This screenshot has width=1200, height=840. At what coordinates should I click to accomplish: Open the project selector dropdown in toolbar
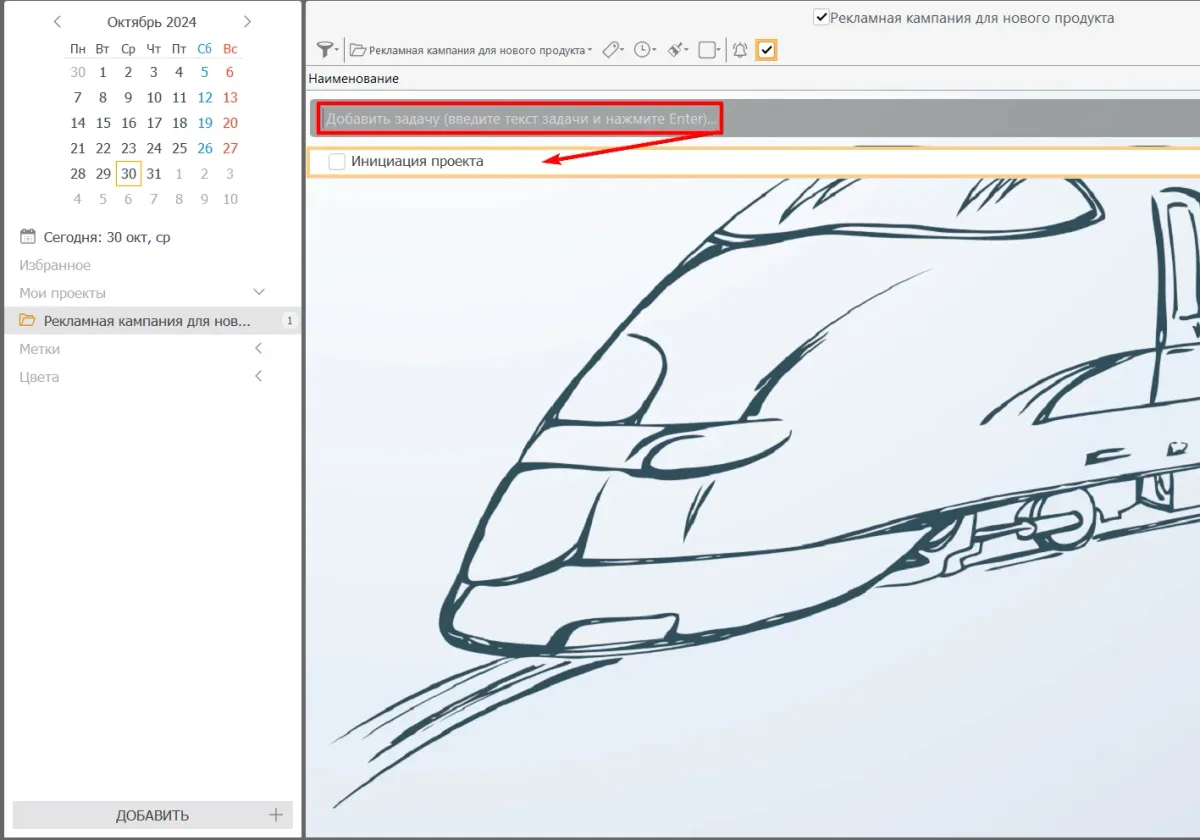tap(470, 50)
